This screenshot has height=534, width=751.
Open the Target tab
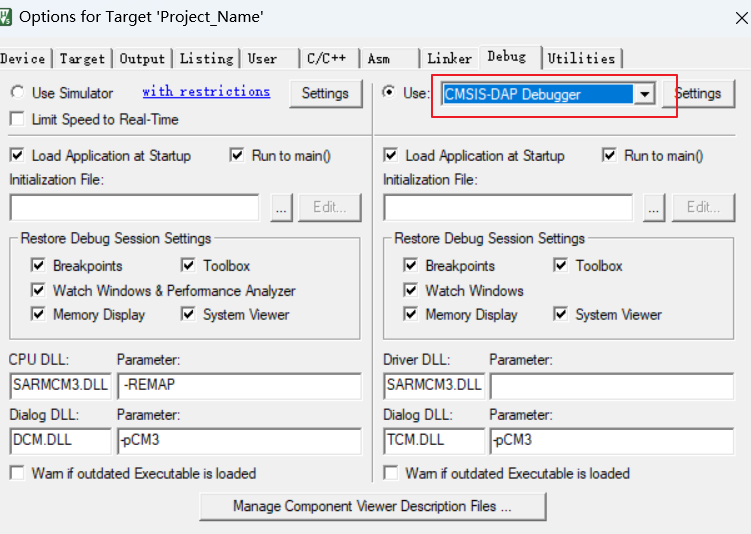click(x=82, y=59)
